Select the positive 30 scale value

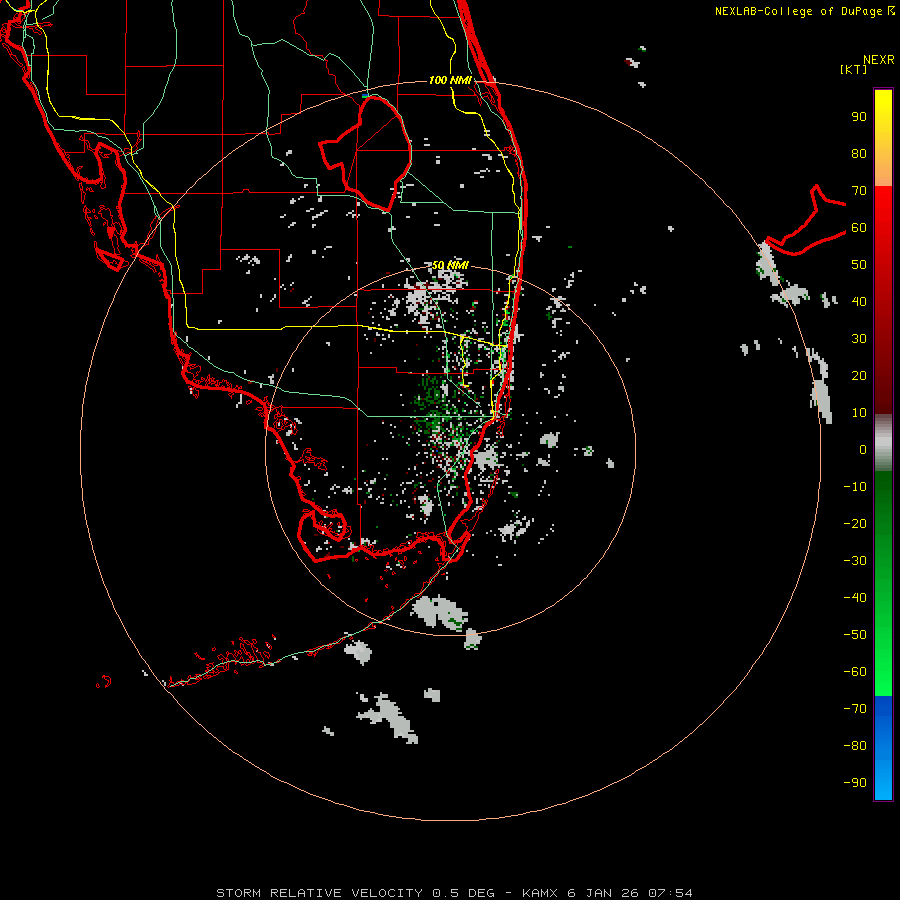point(859,339)
